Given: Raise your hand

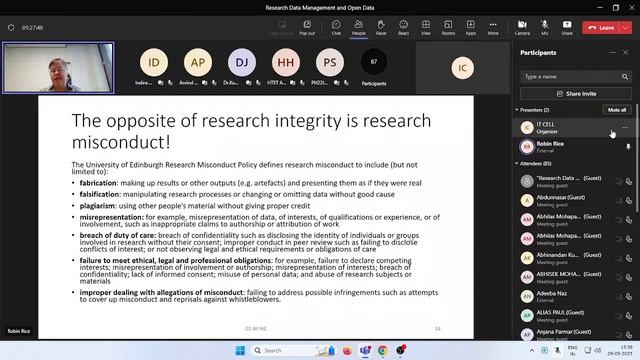Looking at the screenshot, I should (x=381, y=28).
